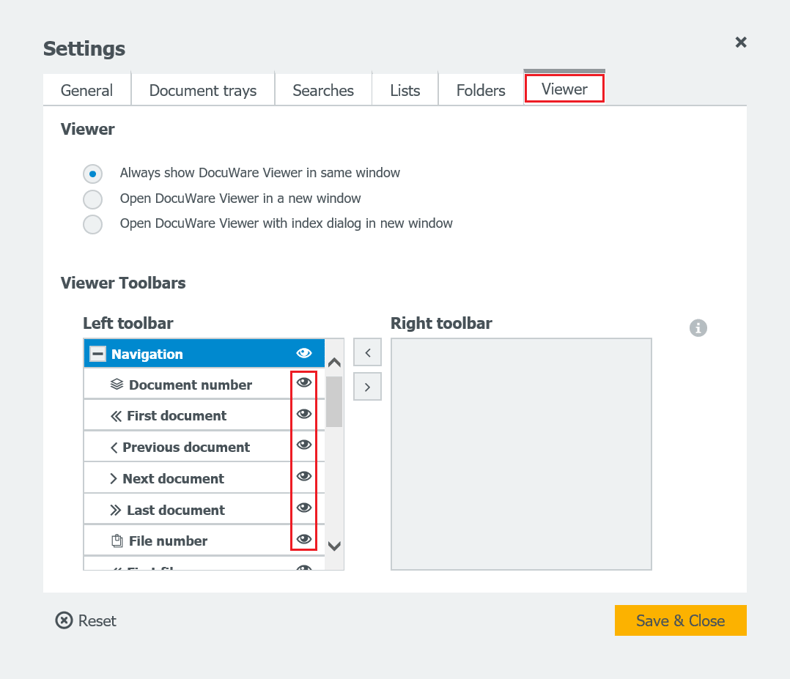Click the Document number stack icon
790x679 pixels.
tap(117, 385)
